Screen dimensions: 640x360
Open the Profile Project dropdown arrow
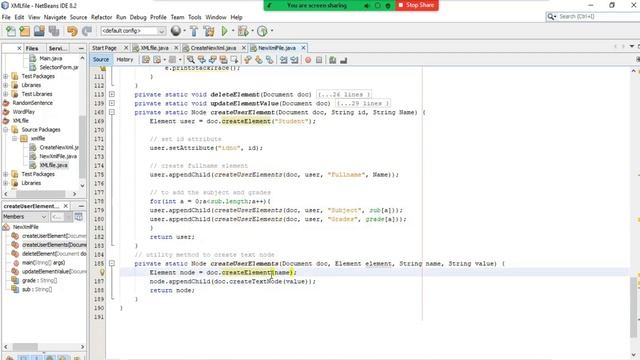coord(271,31)
